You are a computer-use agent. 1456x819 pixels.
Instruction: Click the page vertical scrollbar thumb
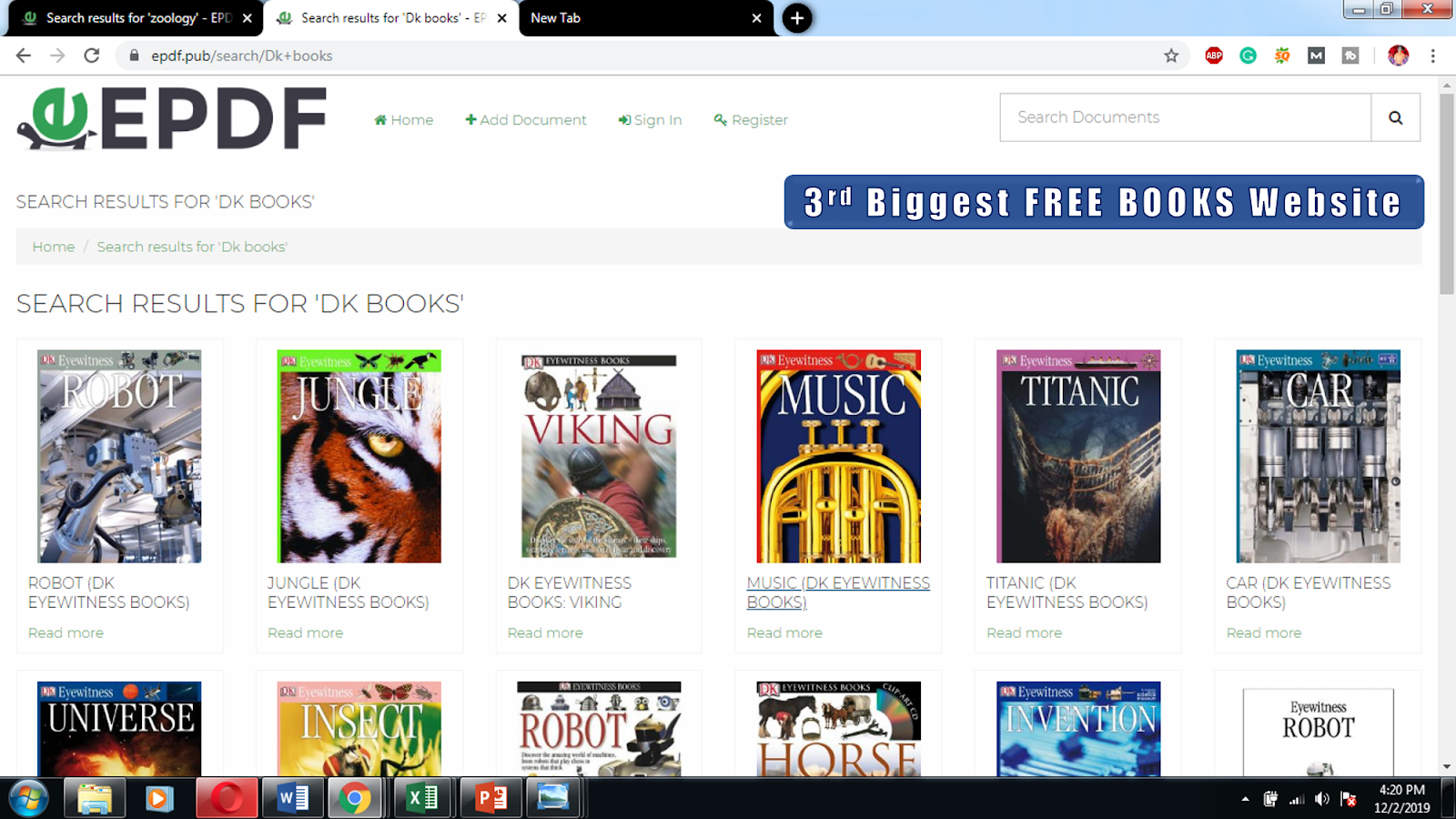(x=1447, y=193)
